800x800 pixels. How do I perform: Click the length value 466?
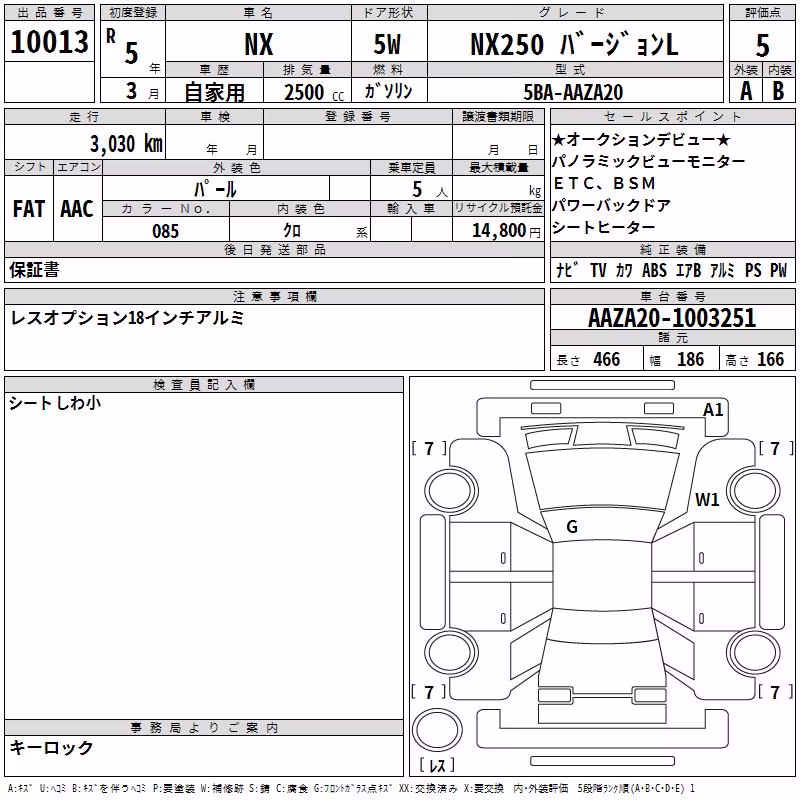click(x=607, y=359)
